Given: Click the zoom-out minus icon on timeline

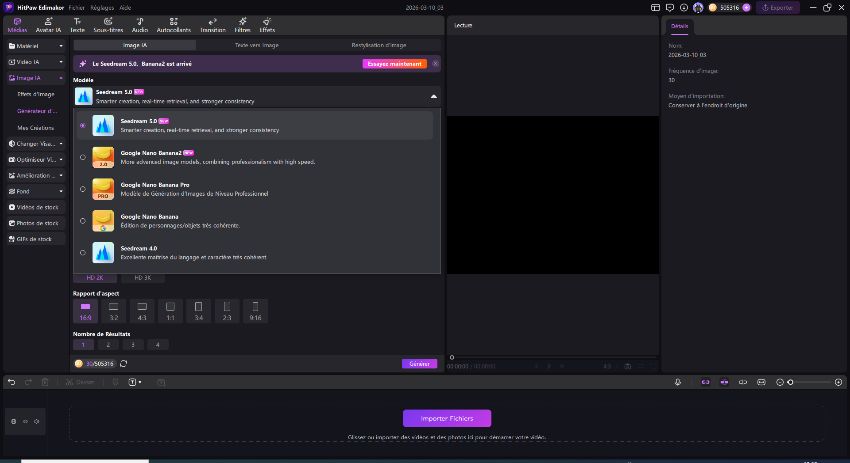Looking at the screenshot, I should click(780, 382).
